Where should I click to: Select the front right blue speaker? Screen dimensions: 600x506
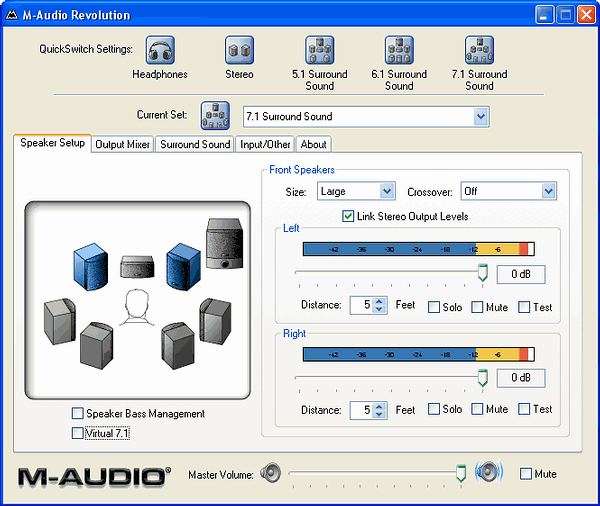pos(183,266)
